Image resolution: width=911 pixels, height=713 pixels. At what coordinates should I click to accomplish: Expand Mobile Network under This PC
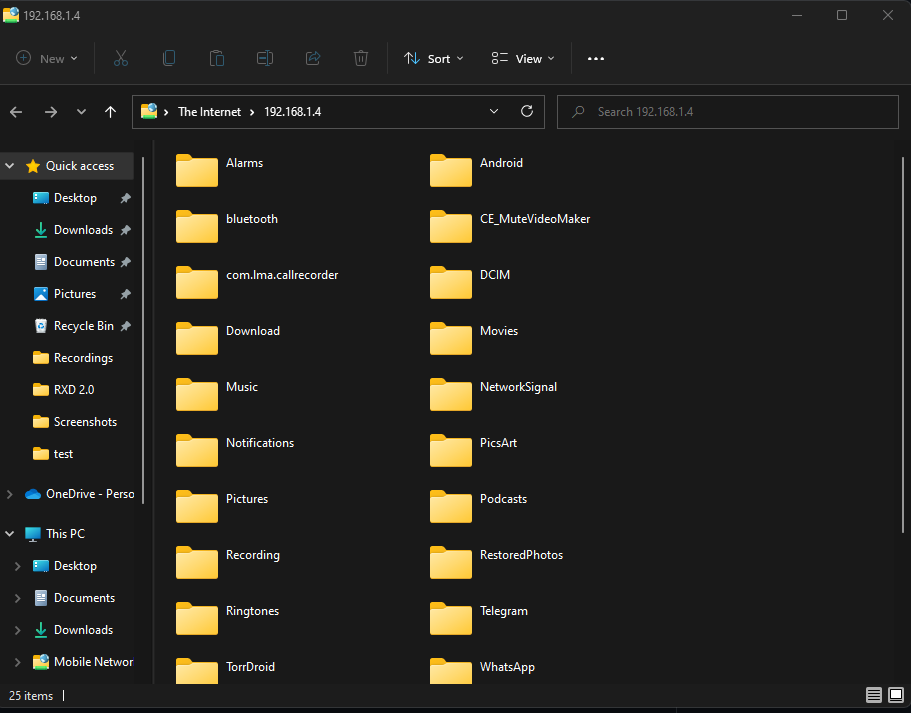pyautogui.click(x=17, y=662)
